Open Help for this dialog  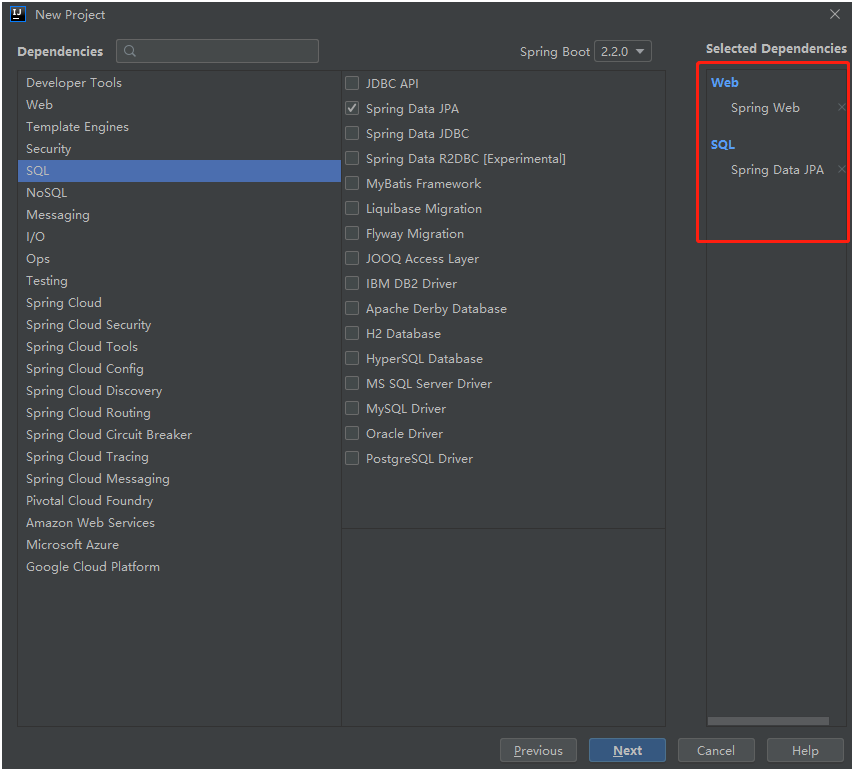(x=805, y=750)
